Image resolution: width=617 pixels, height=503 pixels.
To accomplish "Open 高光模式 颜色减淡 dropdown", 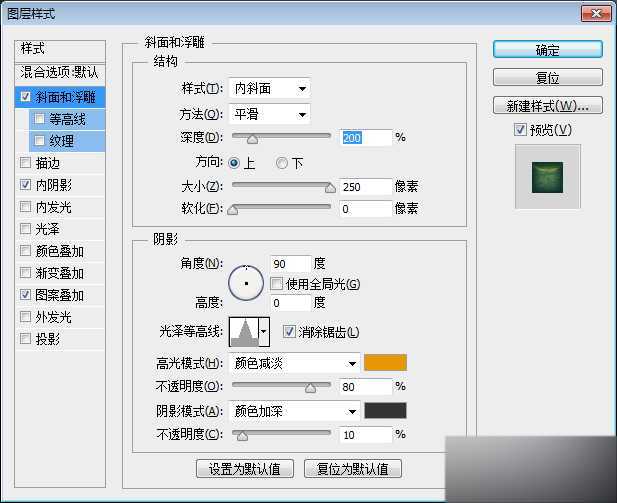I will click(x=294, y=363).
